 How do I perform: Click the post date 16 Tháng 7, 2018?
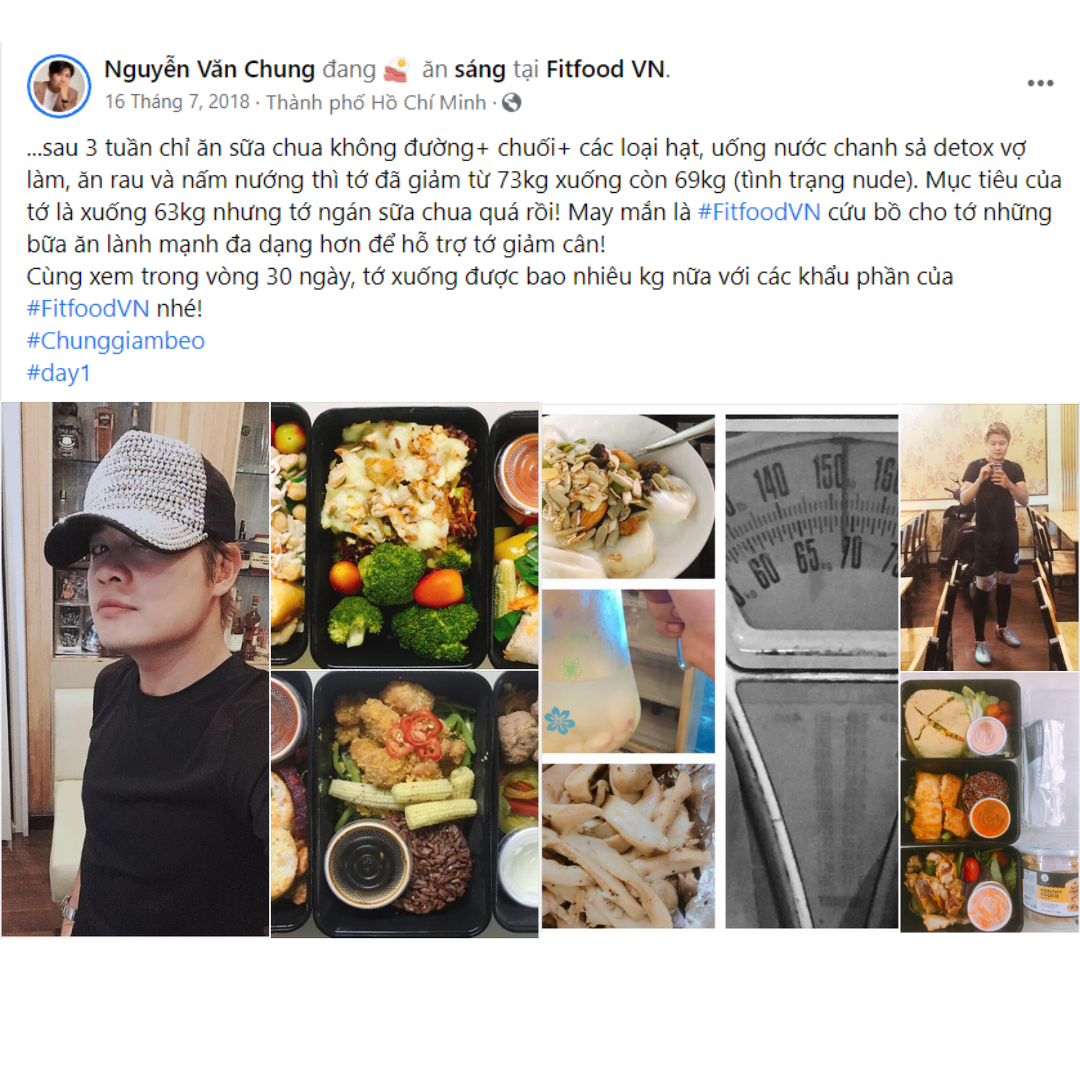point(177,102)
